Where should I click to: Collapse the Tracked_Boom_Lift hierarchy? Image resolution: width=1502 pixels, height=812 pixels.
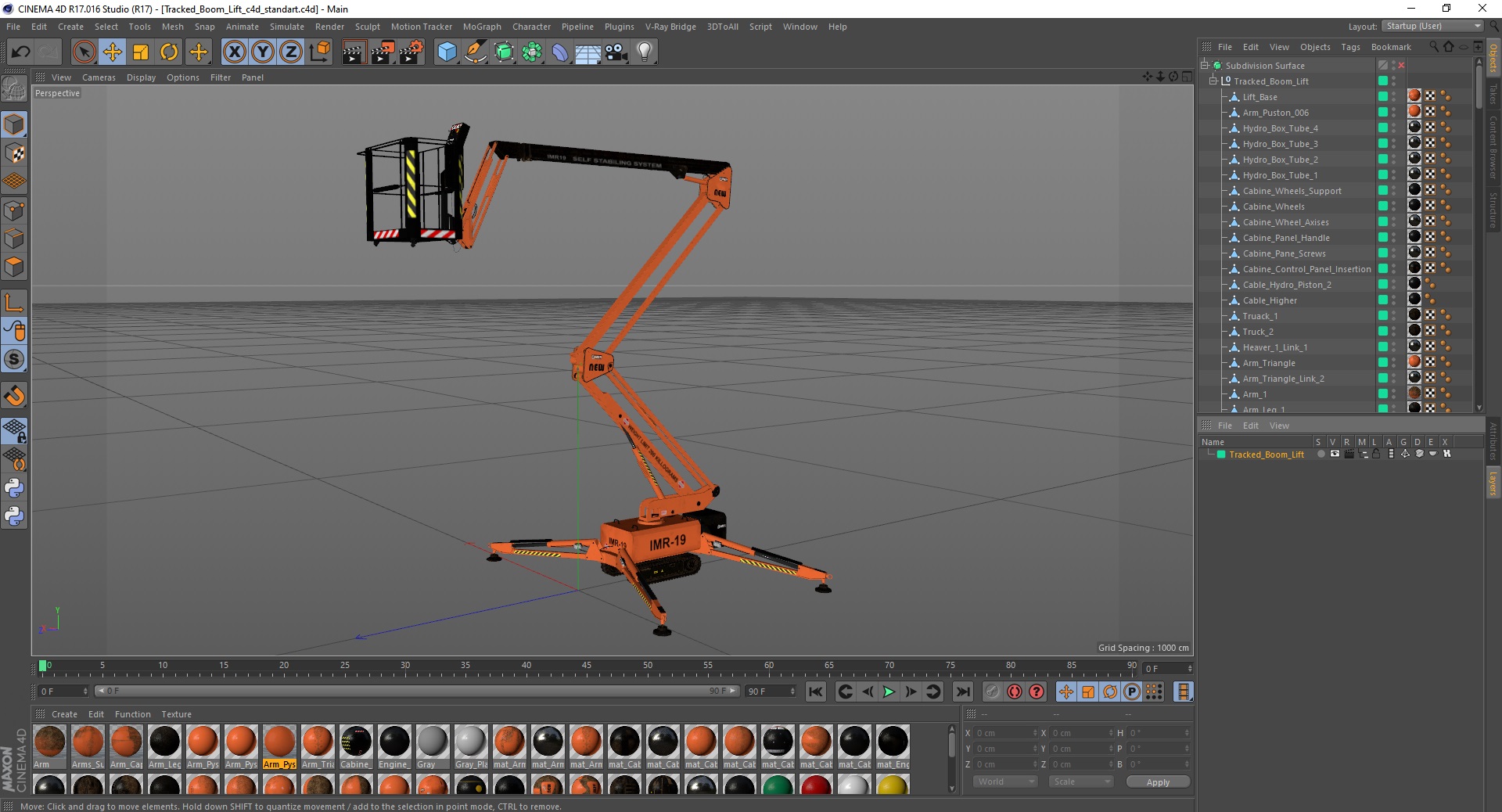pos(1213,81)
